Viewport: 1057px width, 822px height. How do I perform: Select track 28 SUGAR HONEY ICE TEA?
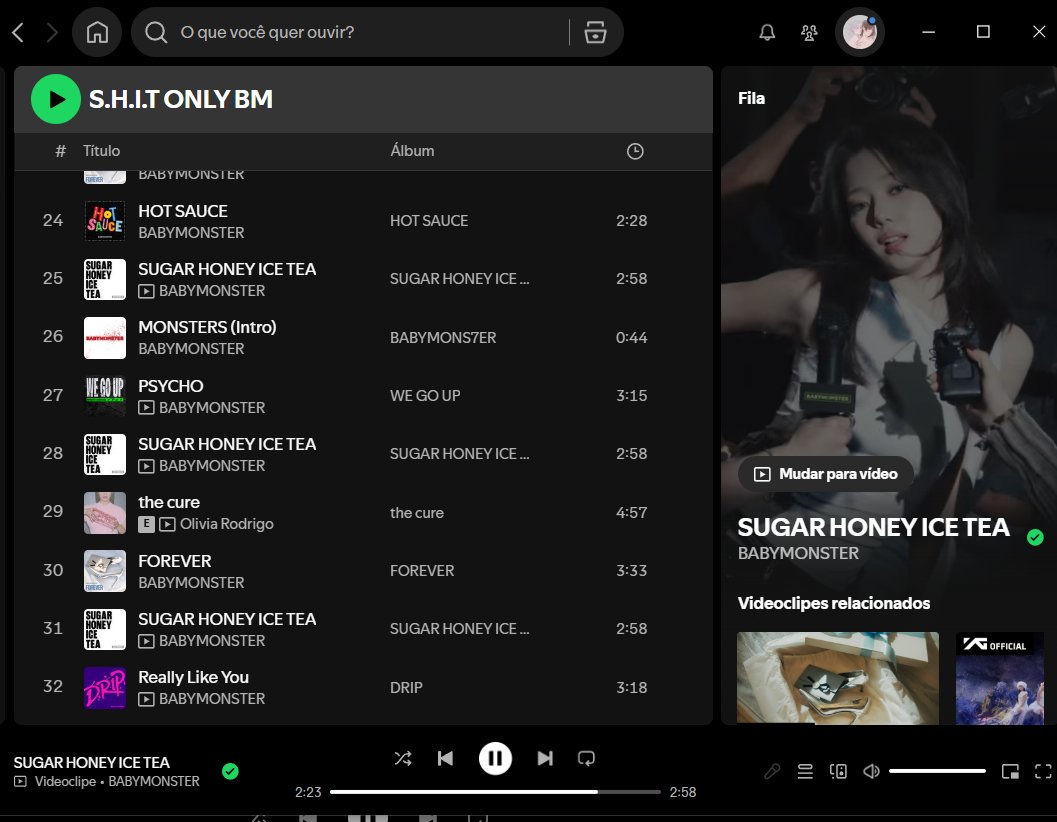pyautogui.click(x=363, y=454)
